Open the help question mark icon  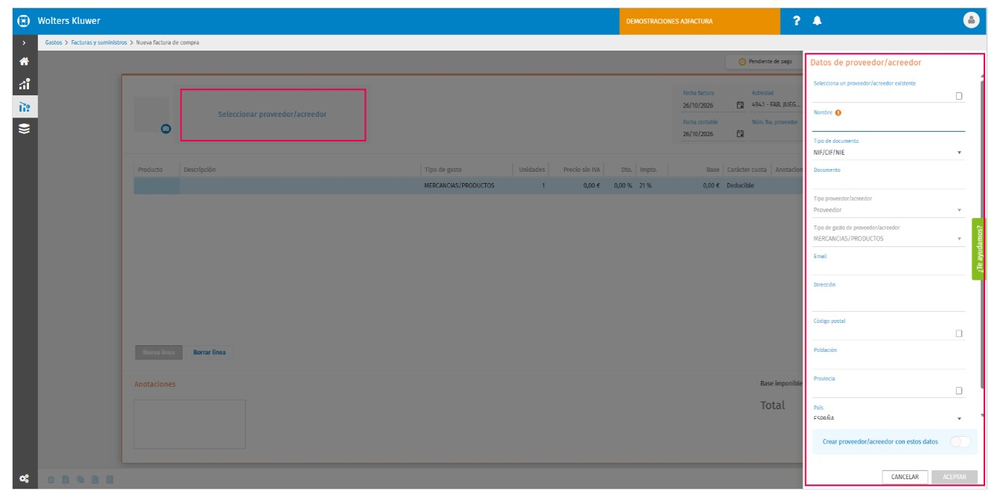click(x=796, y=21)
